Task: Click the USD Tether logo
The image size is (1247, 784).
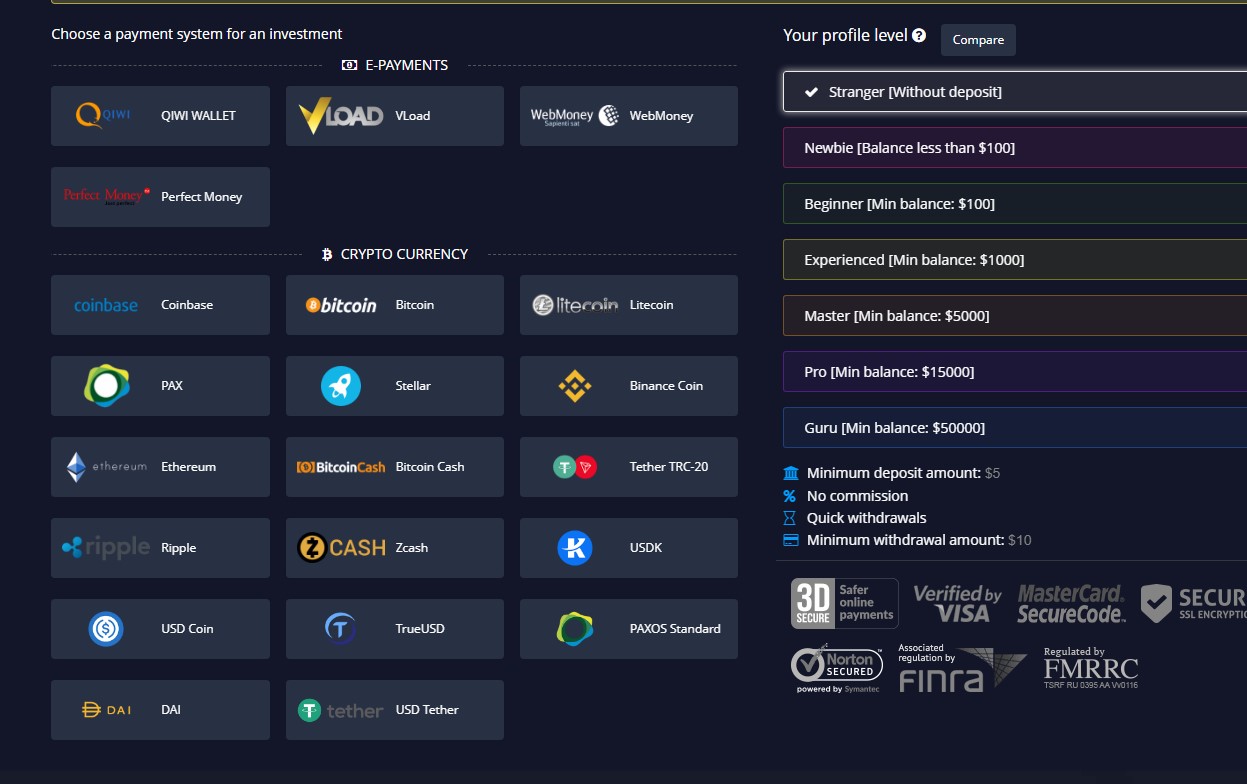Action: (341, 710)
